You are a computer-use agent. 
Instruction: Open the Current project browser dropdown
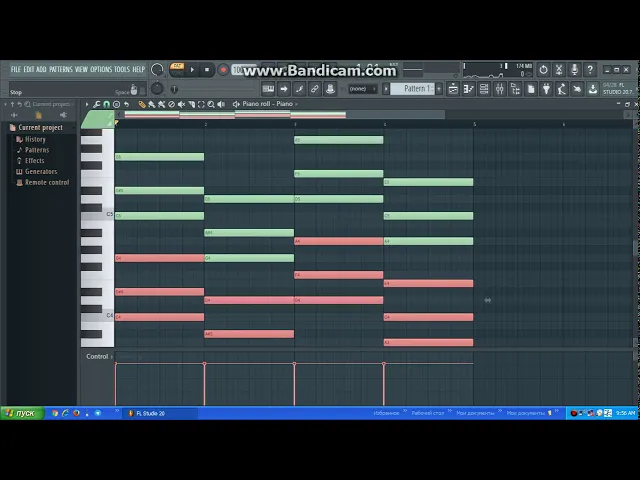point(52,104)
